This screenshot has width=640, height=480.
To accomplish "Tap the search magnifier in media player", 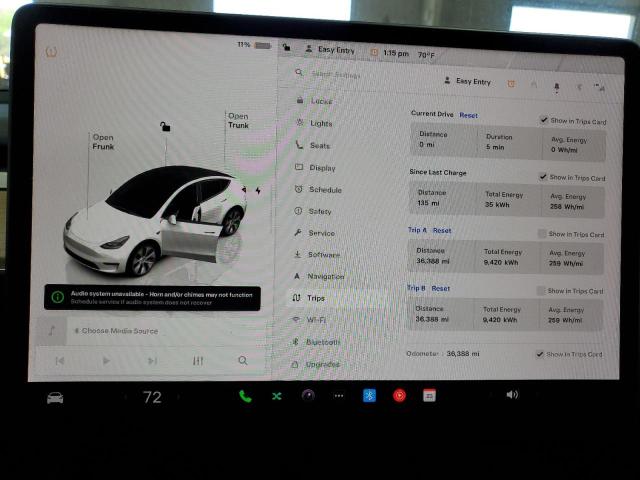I will point(243,360).
